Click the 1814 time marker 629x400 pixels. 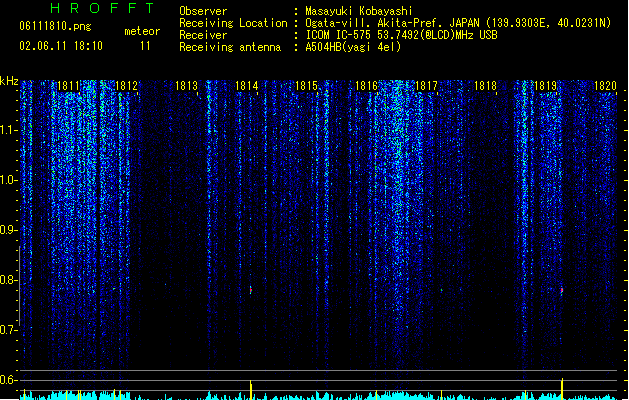pos(246,86)
